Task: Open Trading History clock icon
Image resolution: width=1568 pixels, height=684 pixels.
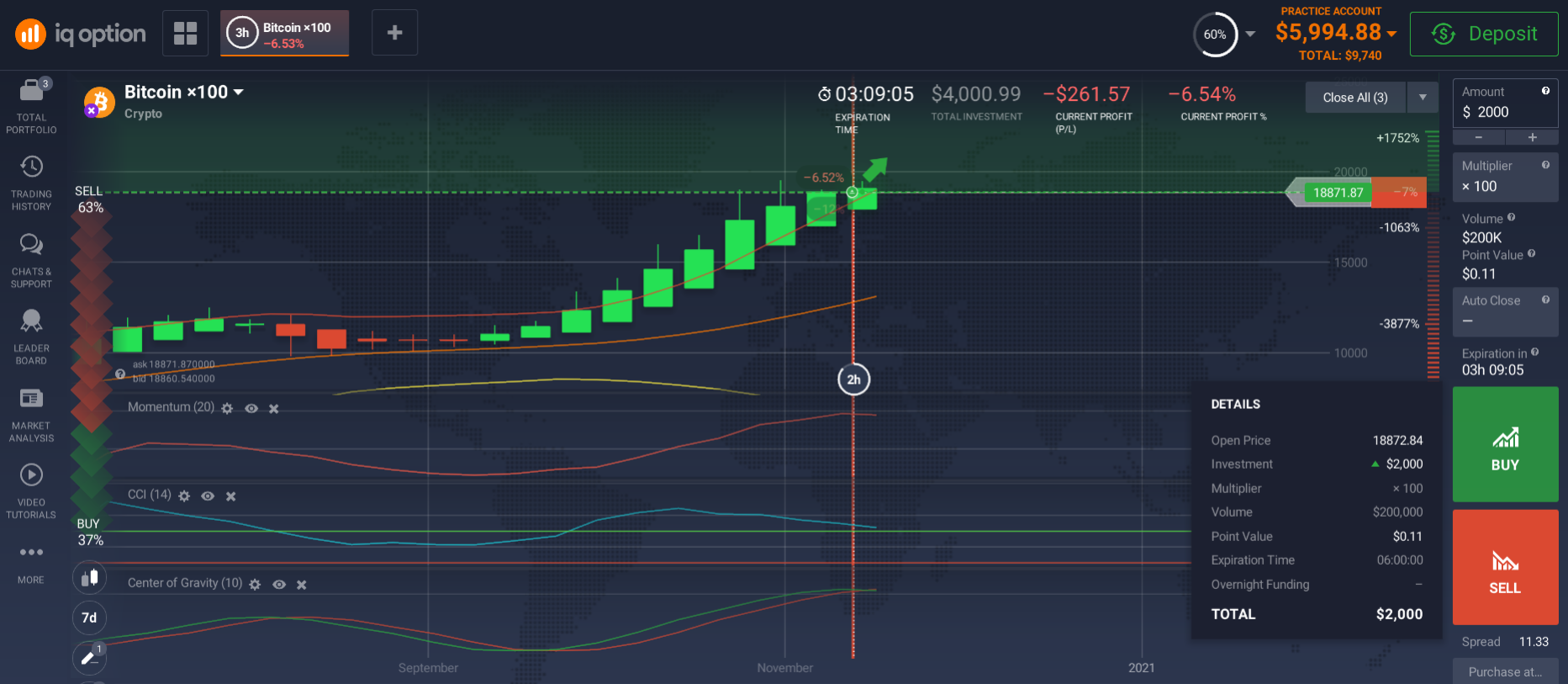Action: (31, 167)
